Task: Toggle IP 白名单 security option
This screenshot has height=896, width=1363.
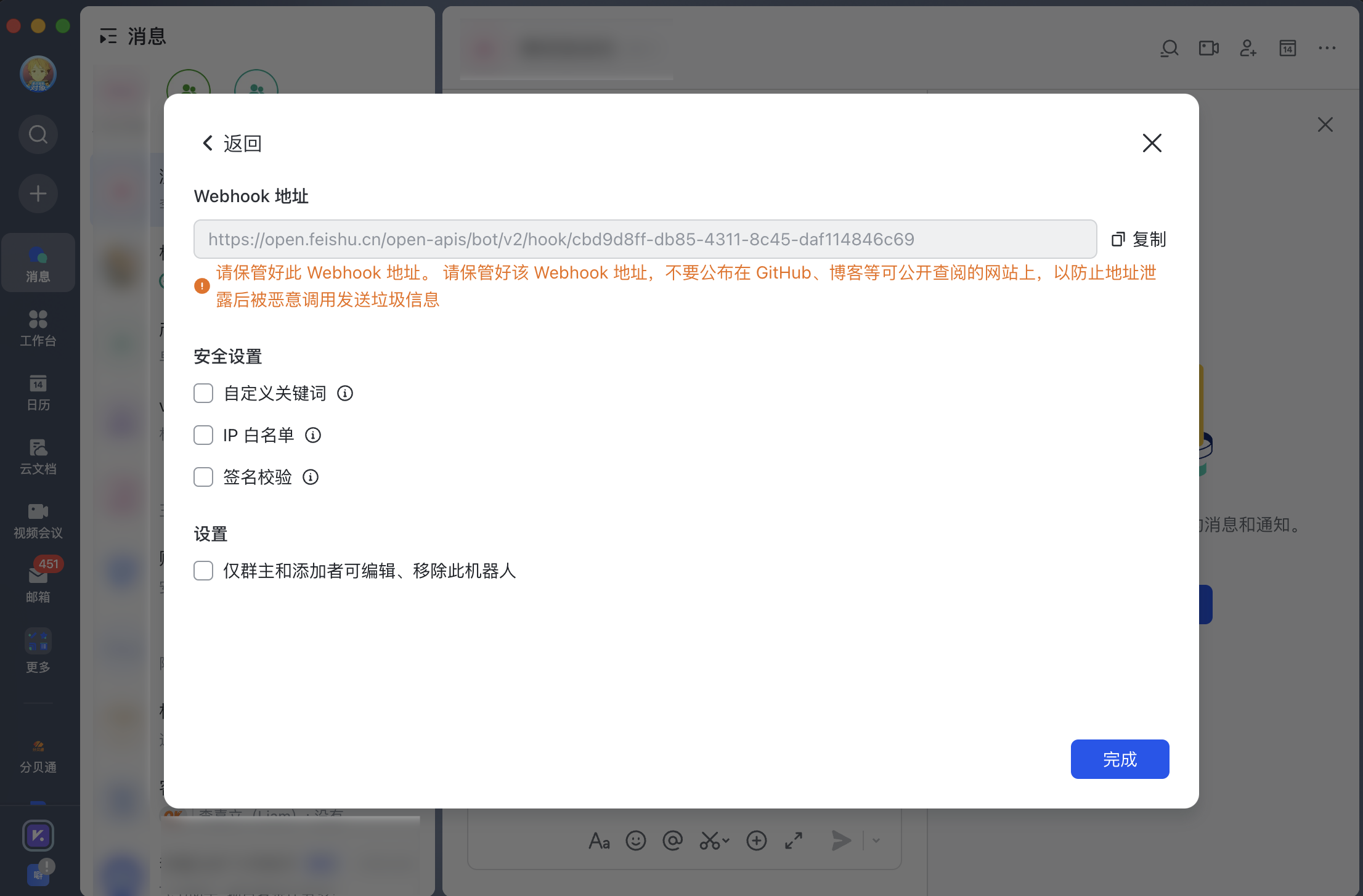Action: (203, 435)
